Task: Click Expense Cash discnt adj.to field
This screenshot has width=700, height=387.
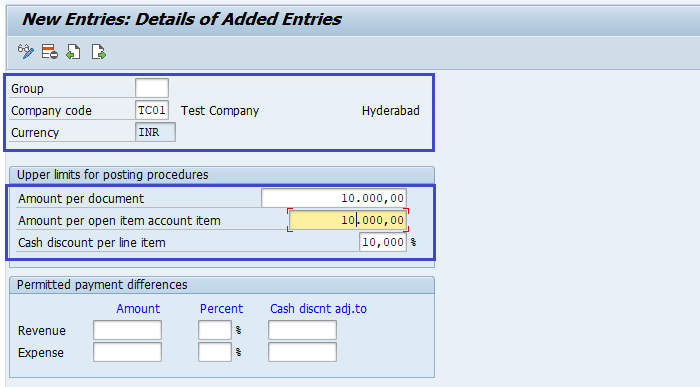Action: click(x=302, y=352)
